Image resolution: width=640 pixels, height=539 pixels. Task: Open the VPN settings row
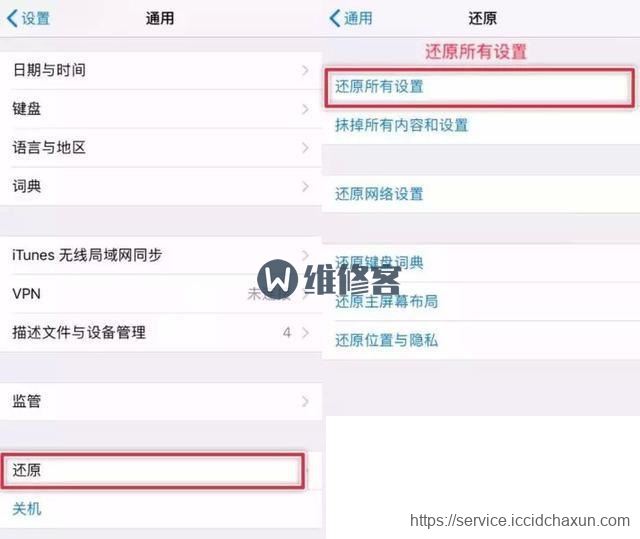161,294
